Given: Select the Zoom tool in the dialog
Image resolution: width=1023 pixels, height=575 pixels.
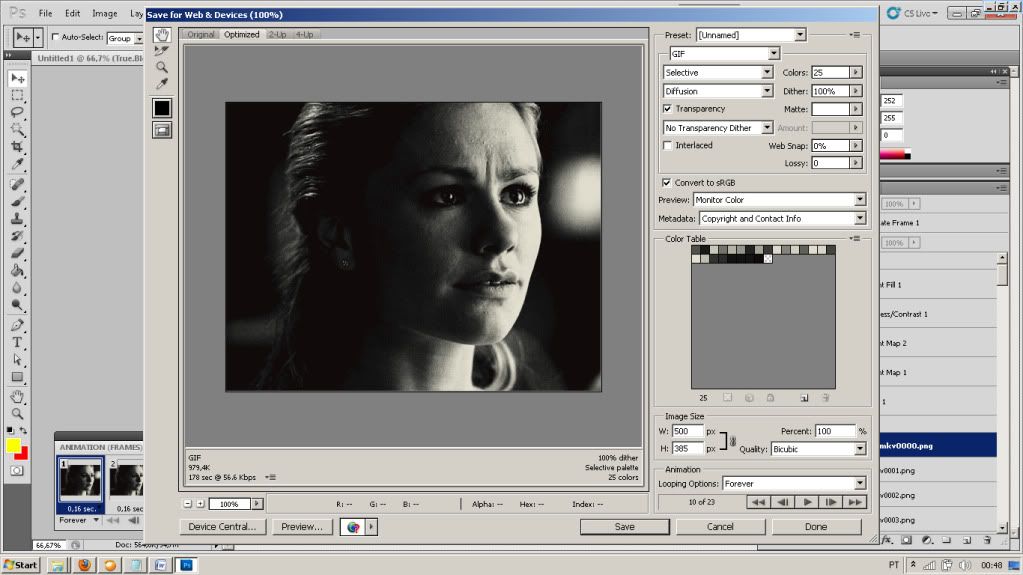Looking at the screenshot, I should tap(161, 67).
